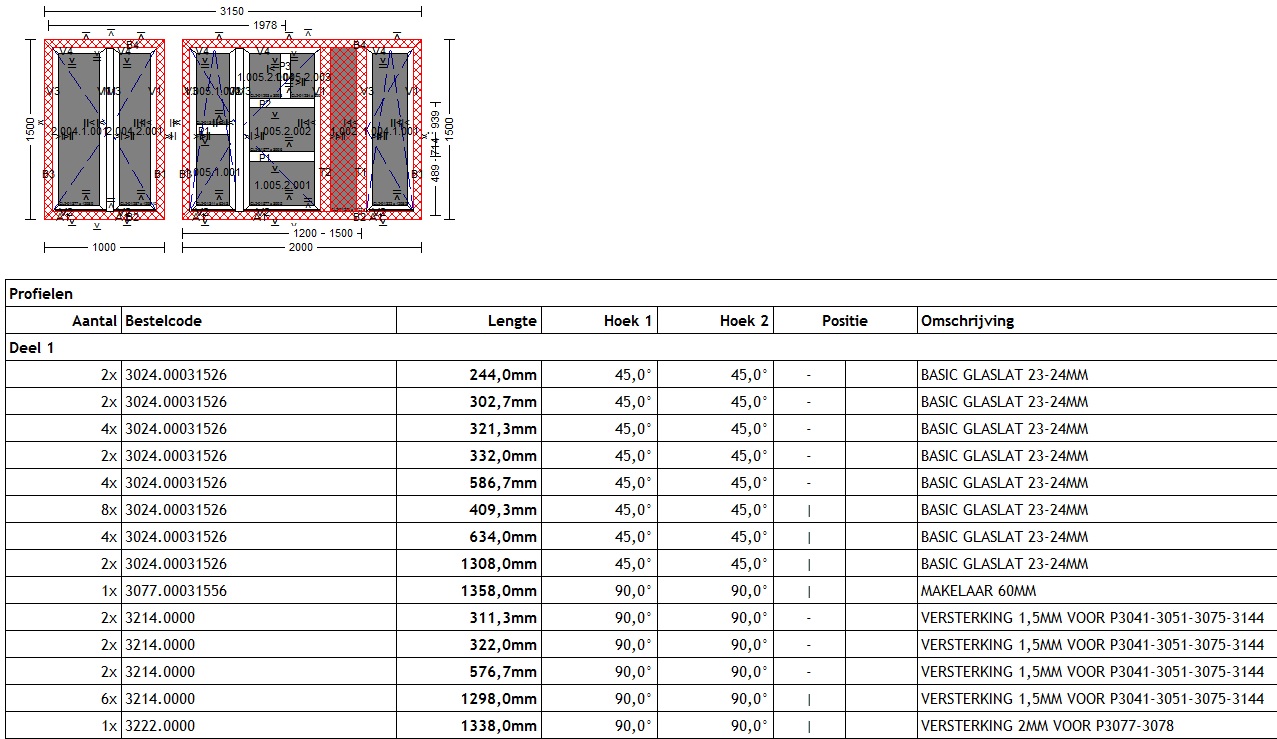The height and width of the screenshot is (739, 1277).
Task: Click the description in the 1308,0mm row
Action: 1004,564
